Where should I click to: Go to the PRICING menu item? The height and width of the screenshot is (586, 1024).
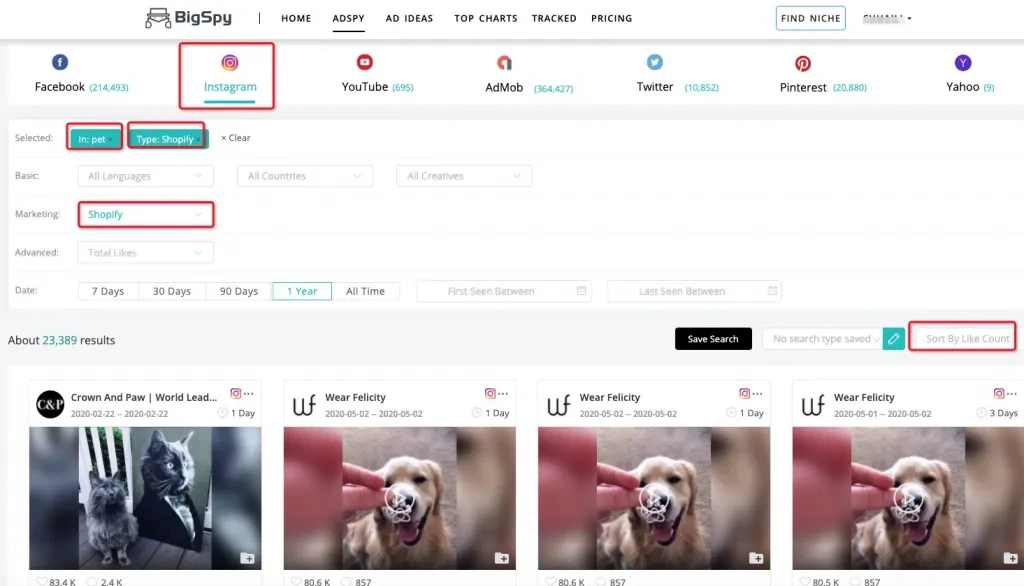tap(611, 18)
